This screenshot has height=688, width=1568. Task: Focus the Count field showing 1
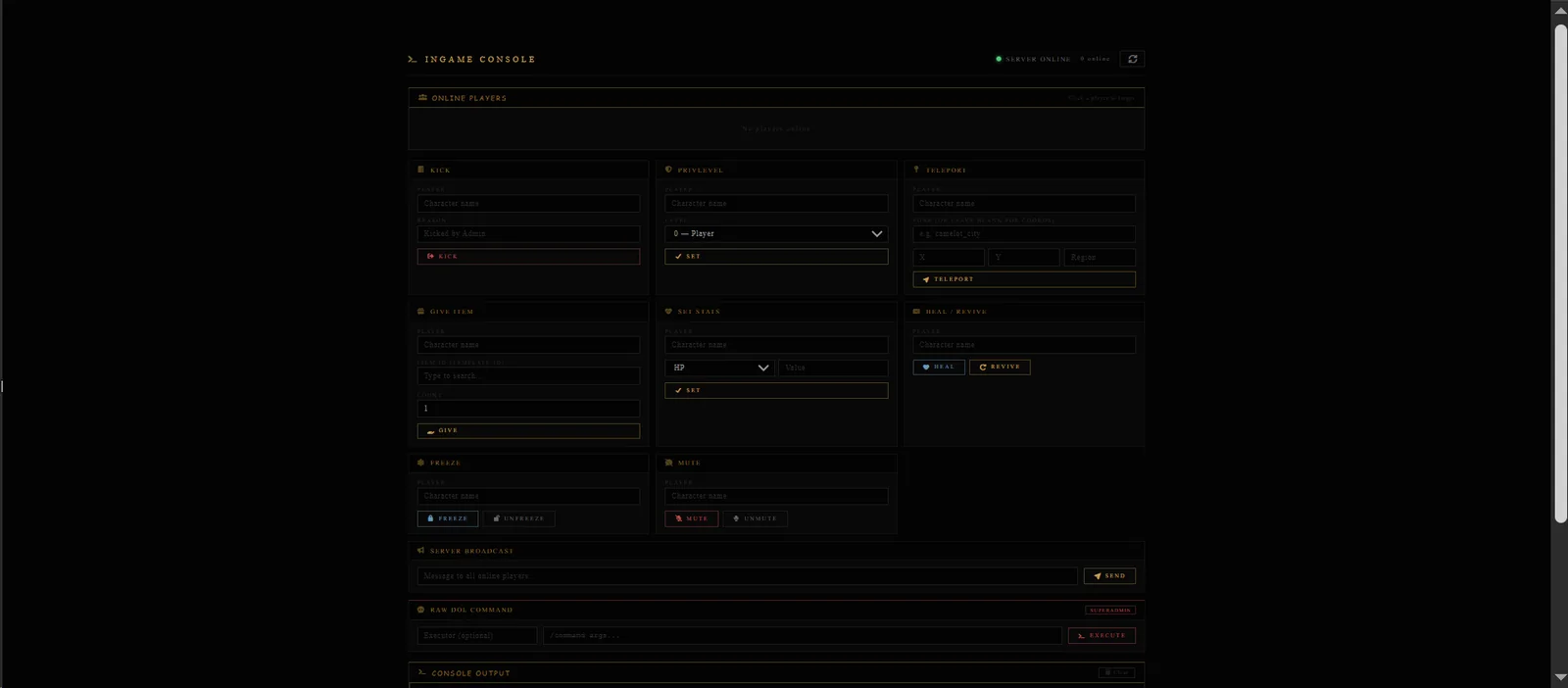click(528, 409)
